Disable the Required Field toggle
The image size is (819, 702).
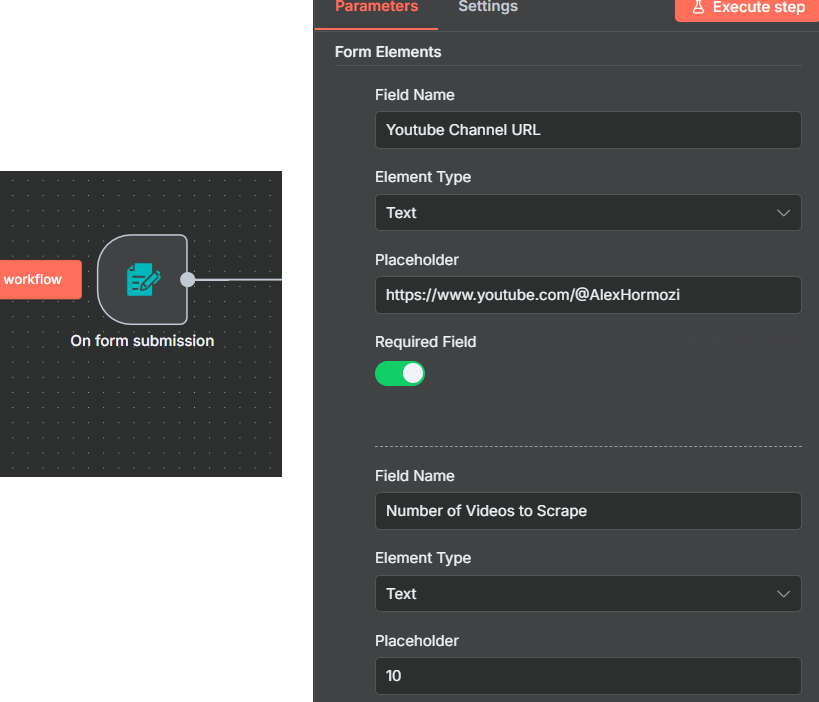[400, 374]
